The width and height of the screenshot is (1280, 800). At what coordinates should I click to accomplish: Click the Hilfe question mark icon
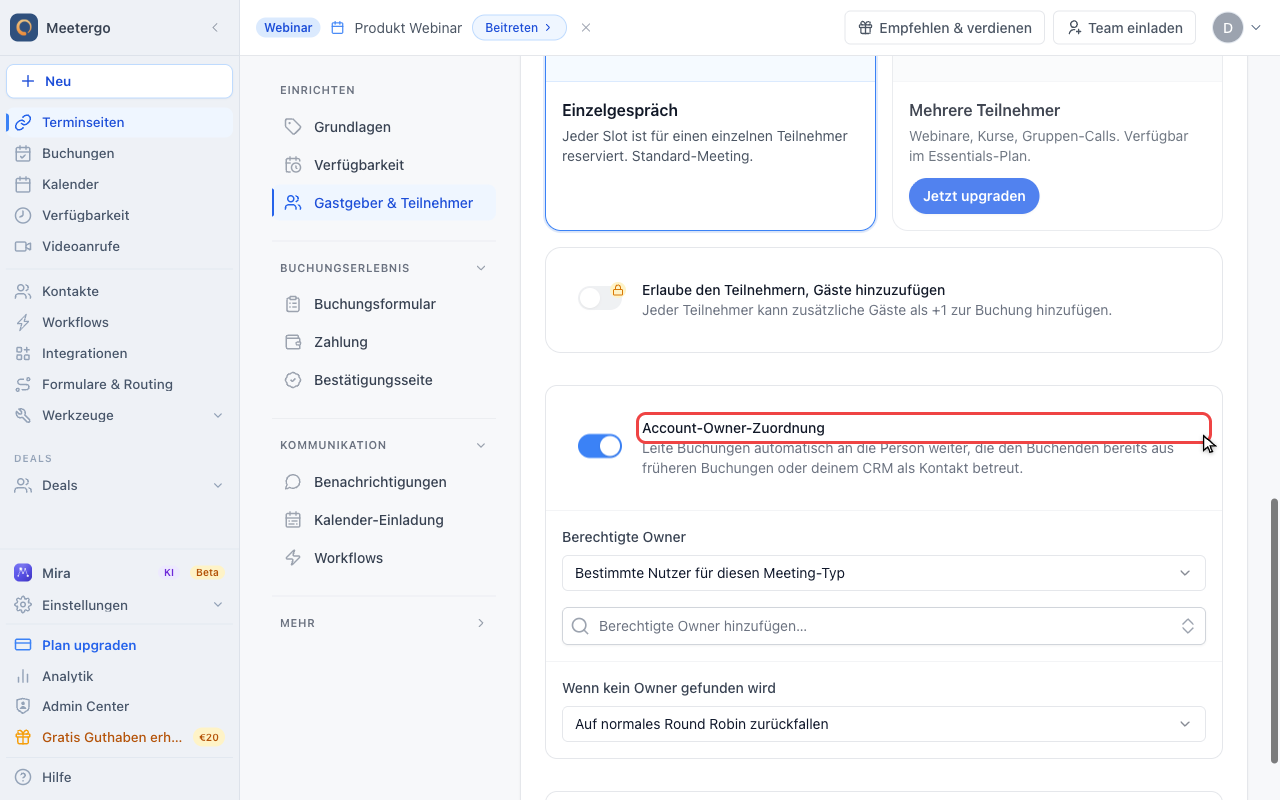[23, 777]
